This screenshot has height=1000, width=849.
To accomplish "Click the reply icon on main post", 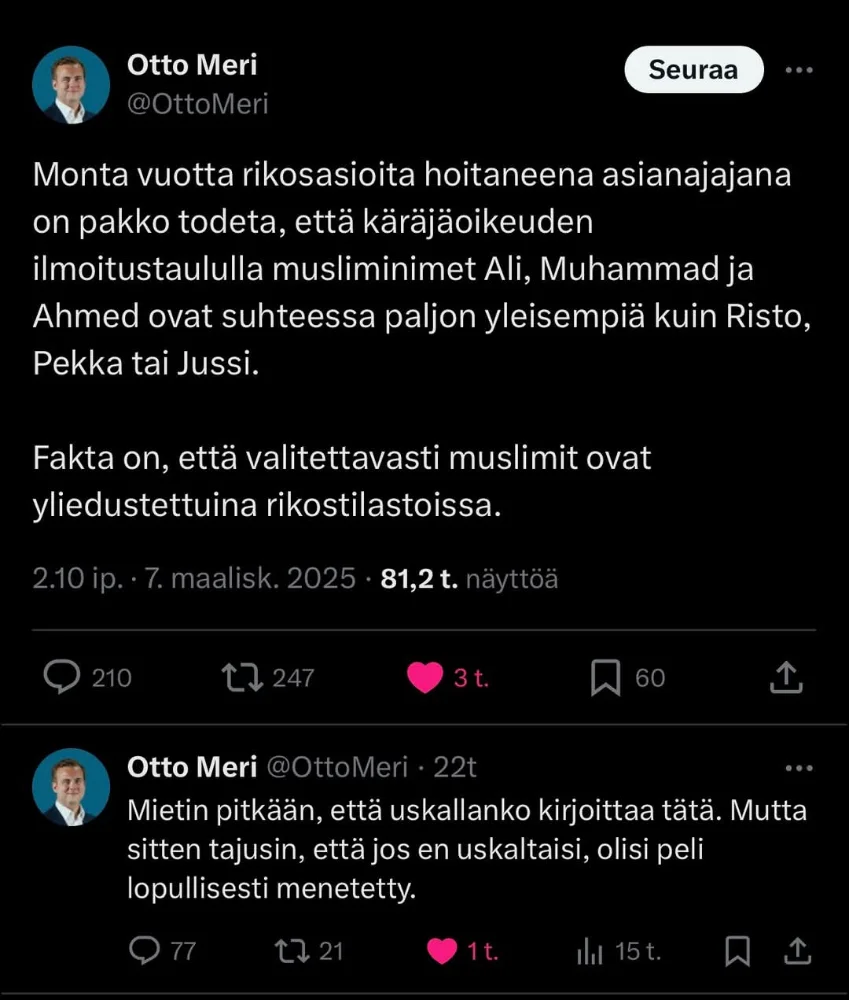I will click(62, 678).
